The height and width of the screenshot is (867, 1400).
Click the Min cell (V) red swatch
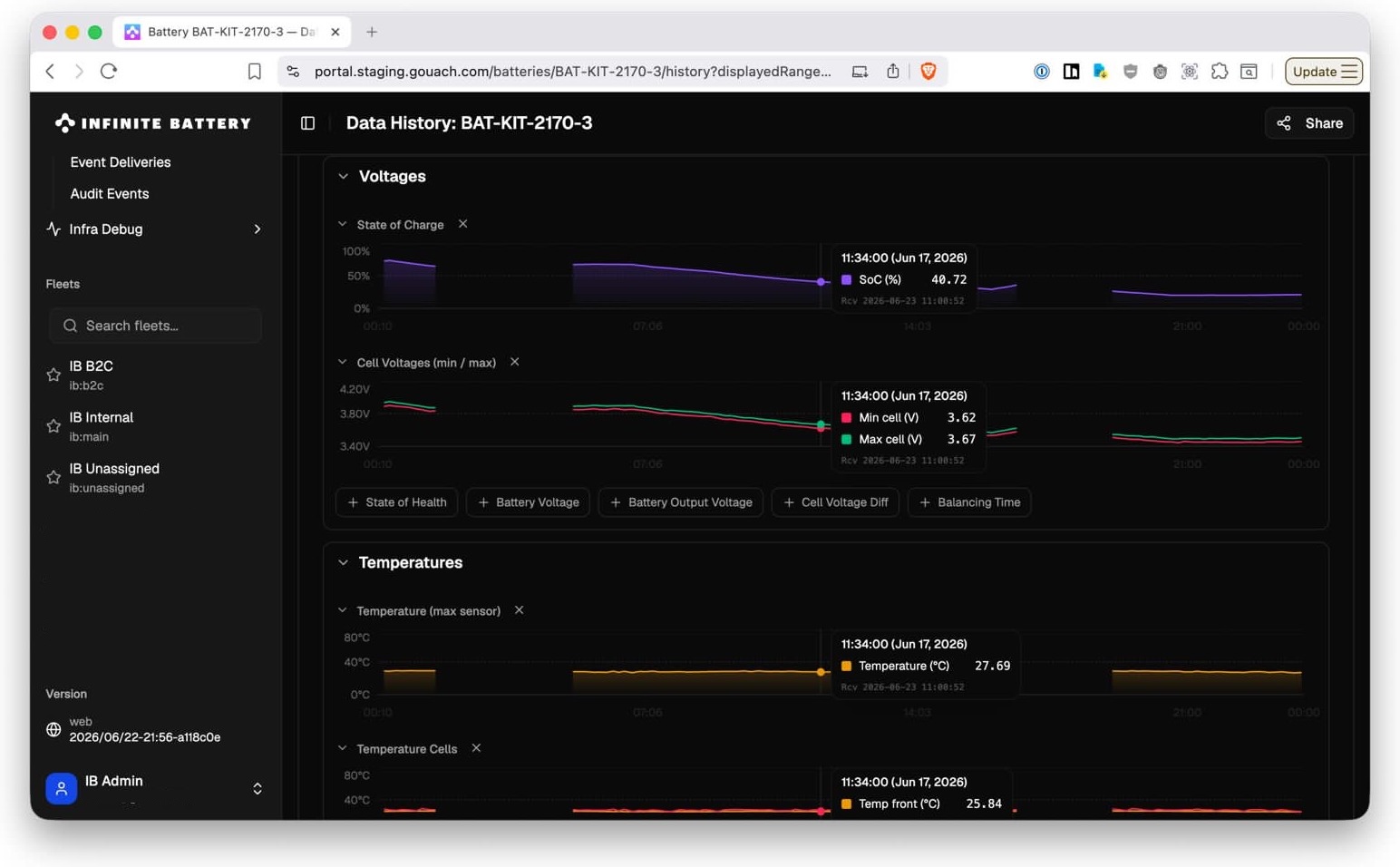coord(846,417)
